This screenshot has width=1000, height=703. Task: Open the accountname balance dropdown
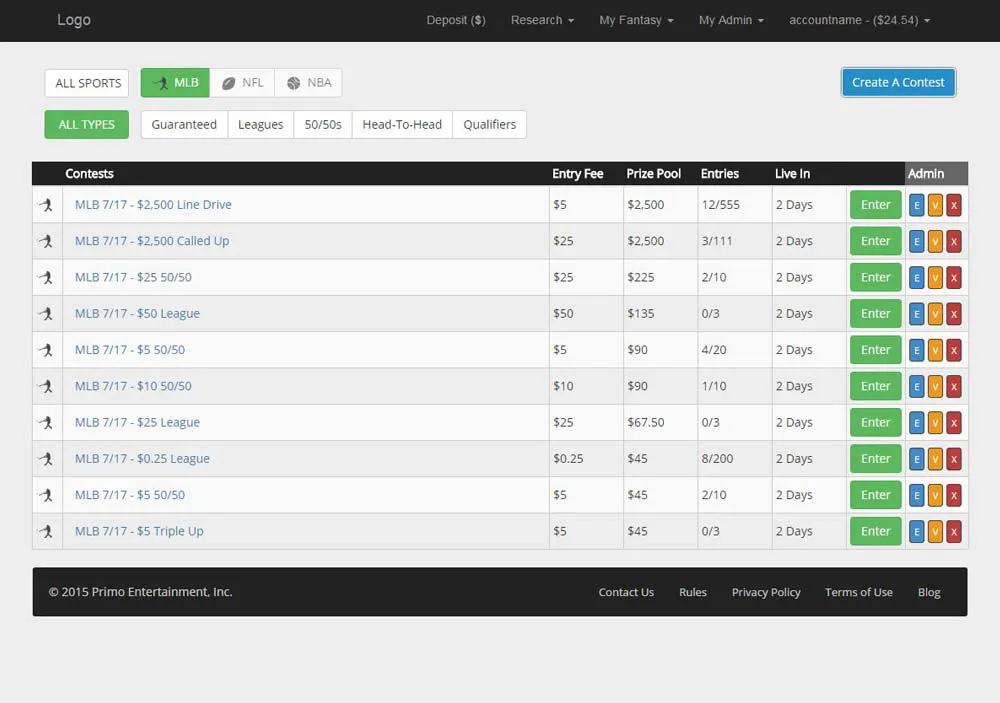(859, 20)
